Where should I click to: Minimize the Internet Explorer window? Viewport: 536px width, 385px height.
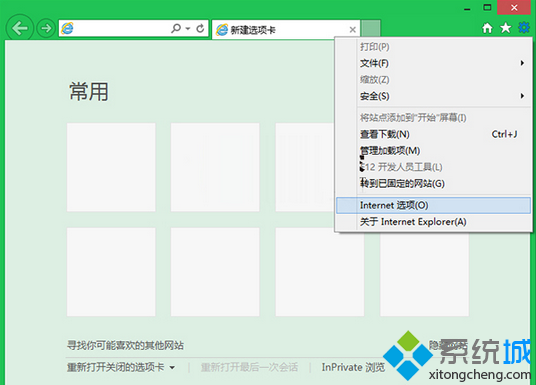tap(467, 8)
